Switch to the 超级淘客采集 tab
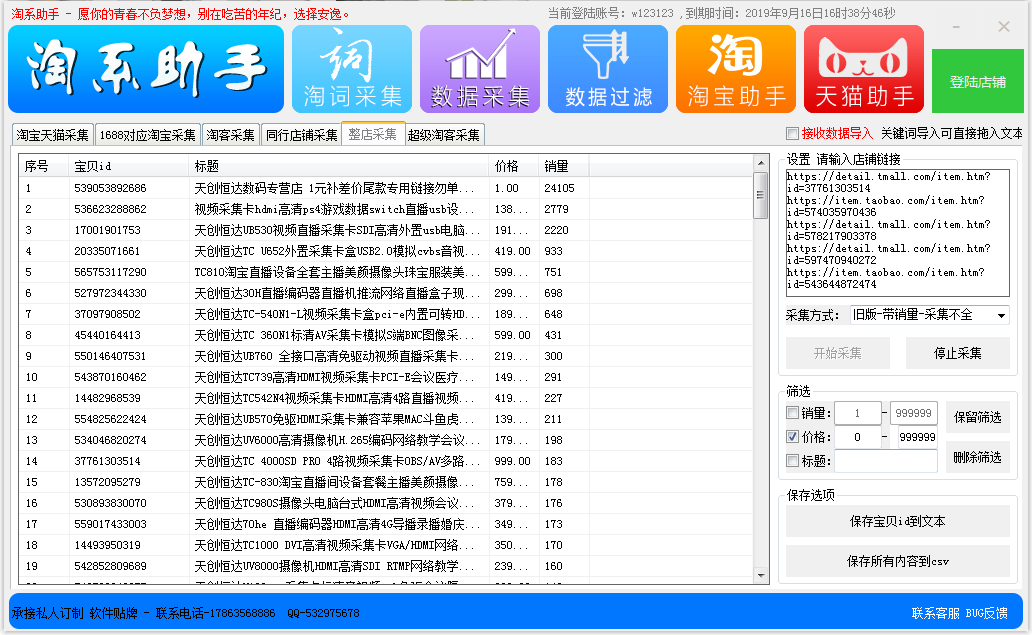This screenshot has height=635, width=1032. (444, 135)
